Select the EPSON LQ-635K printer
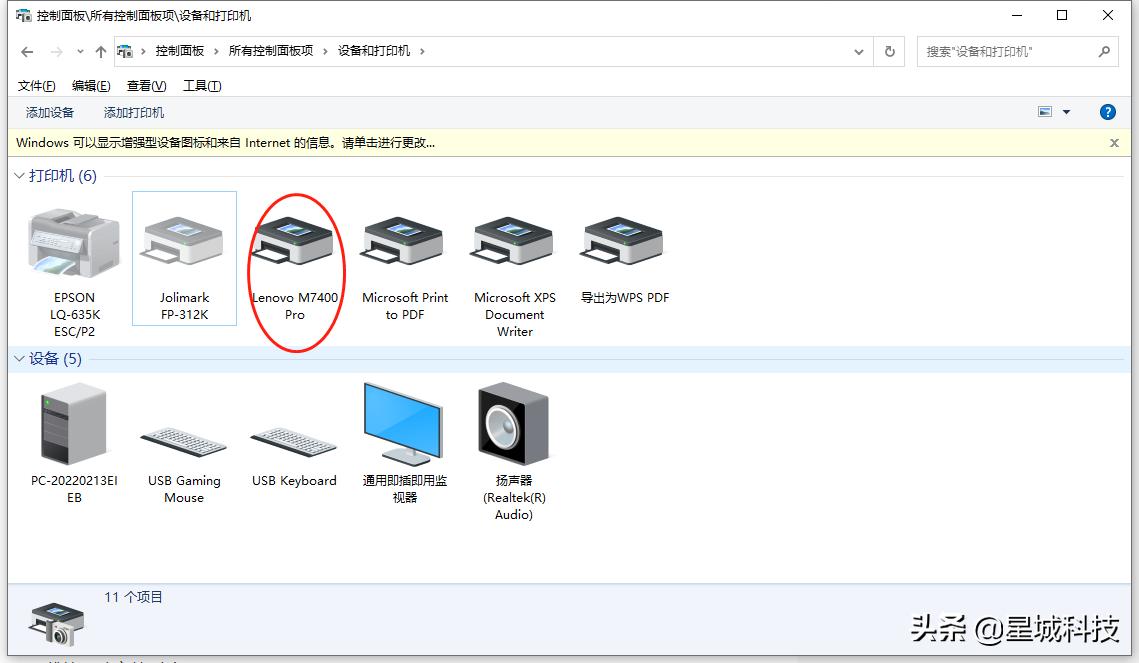This screenshot has height=663, width=1139. (x=73, y=240)
